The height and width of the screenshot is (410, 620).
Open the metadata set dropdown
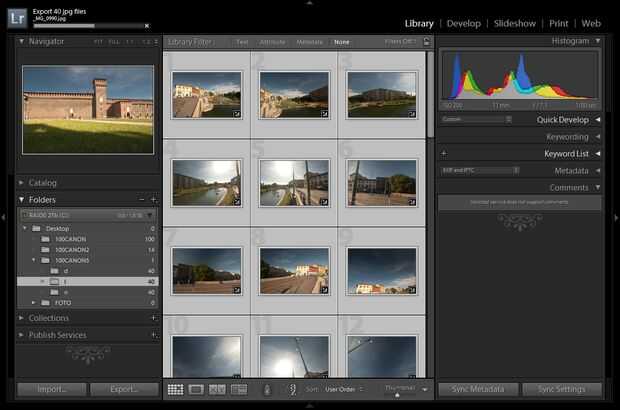(x=480, y=170)
